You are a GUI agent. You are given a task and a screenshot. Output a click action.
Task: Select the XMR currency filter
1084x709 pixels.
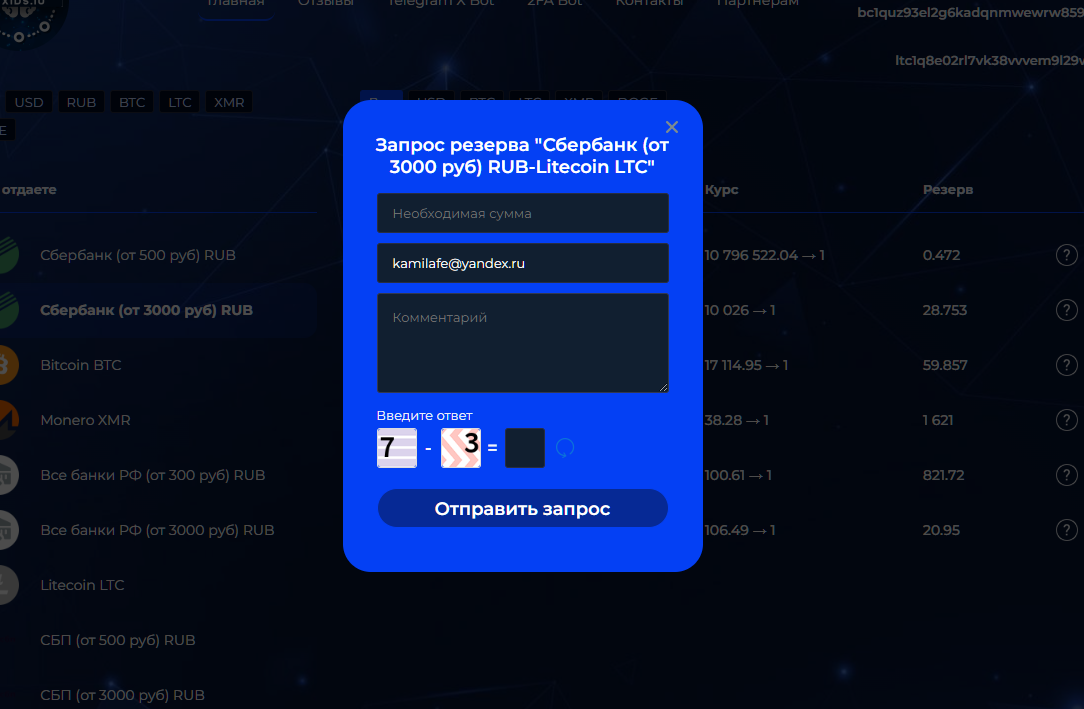point(229,102)
